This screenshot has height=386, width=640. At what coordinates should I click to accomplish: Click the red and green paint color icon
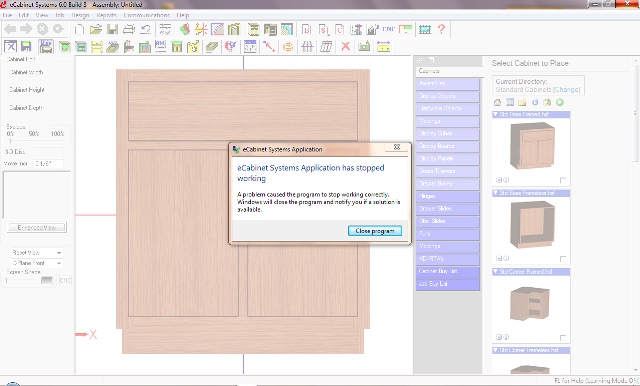(184, 29)
